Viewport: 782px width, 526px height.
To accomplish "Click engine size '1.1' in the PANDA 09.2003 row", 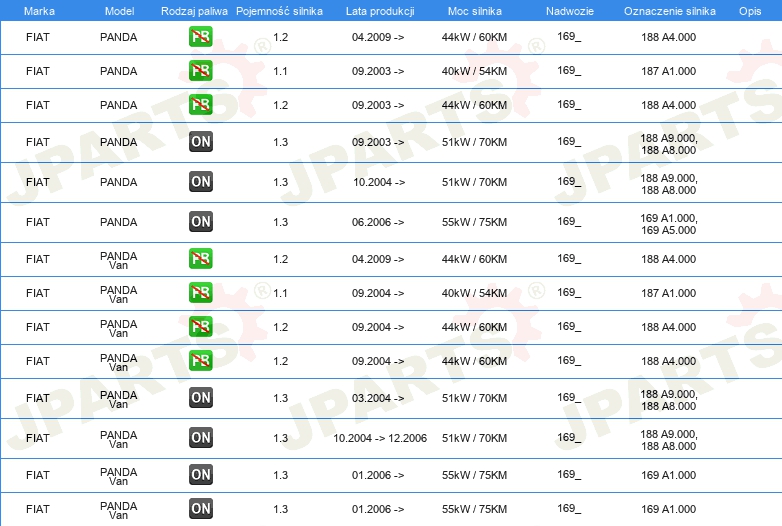I will pos(280,71).
